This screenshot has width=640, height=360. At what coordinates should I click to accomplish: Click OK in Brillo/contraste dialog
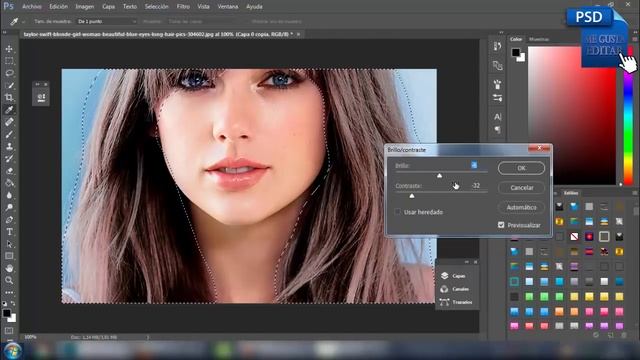coord(521,168)
